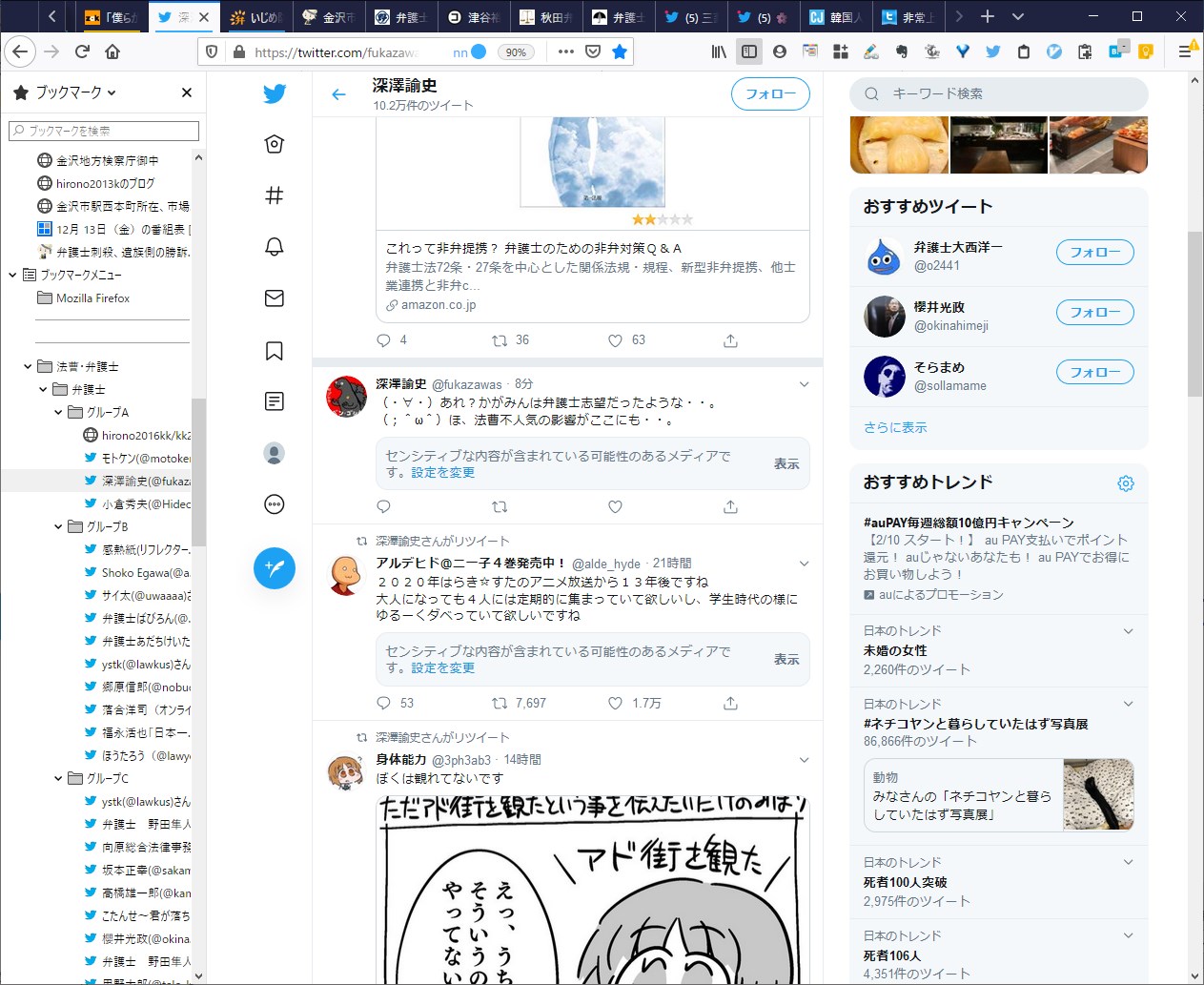1204x985 pixels.
Task: Like the アルデヒド tweet with 1.7万 likes
Action: point(615,703)
